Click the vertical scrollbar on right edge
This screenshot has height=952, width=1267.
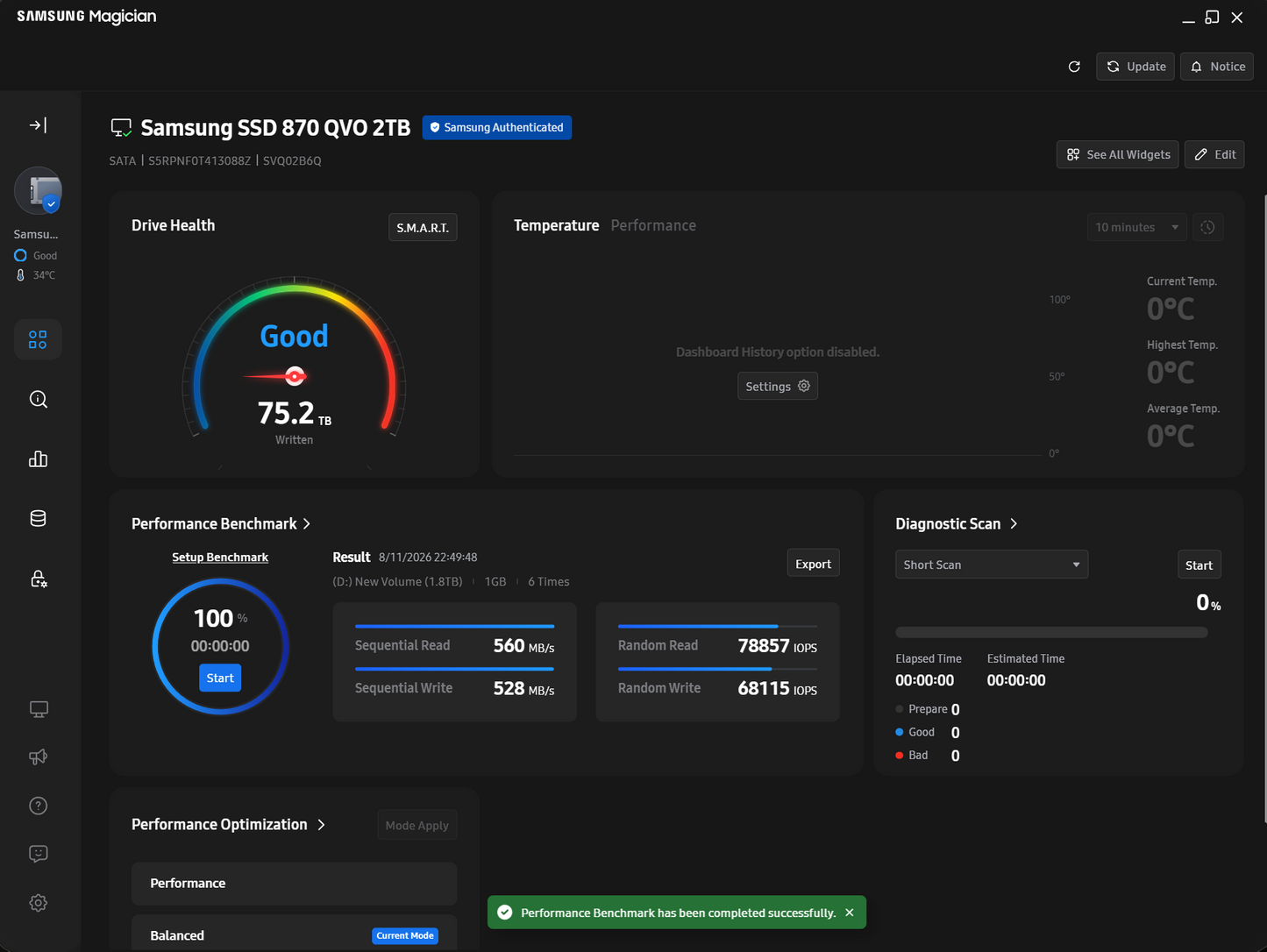tap(1264, 508)
